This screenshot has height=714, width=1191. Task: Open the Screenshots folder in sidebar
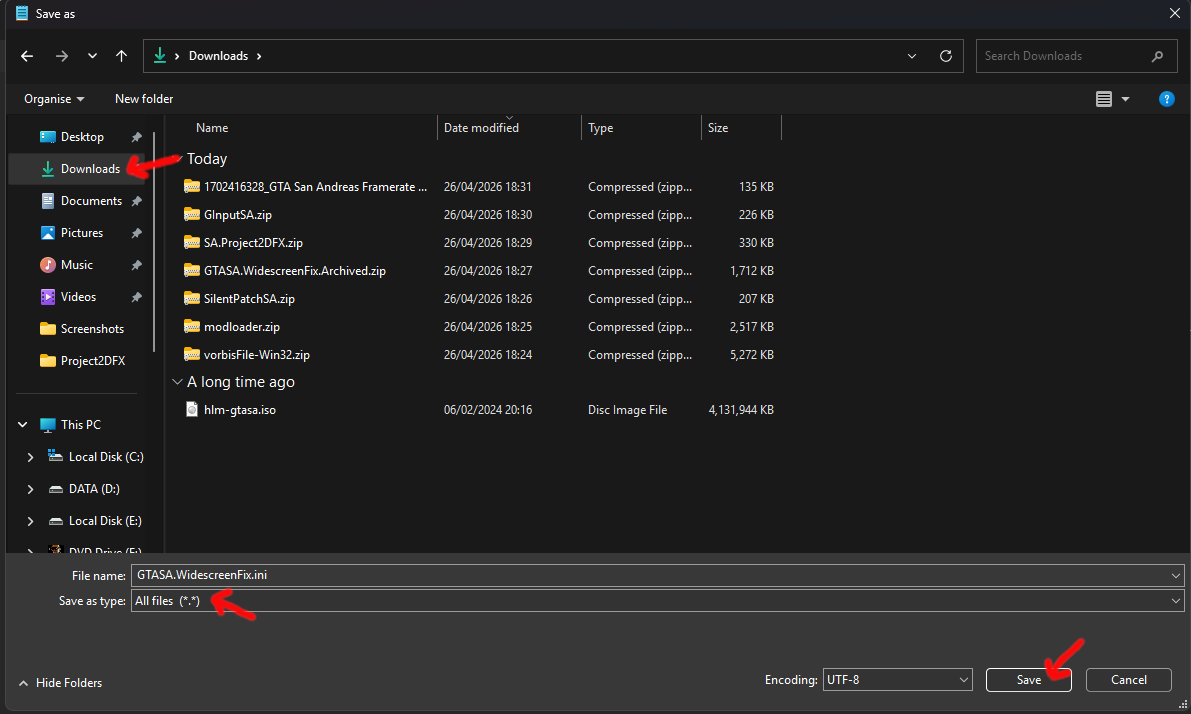click(82, 328)
